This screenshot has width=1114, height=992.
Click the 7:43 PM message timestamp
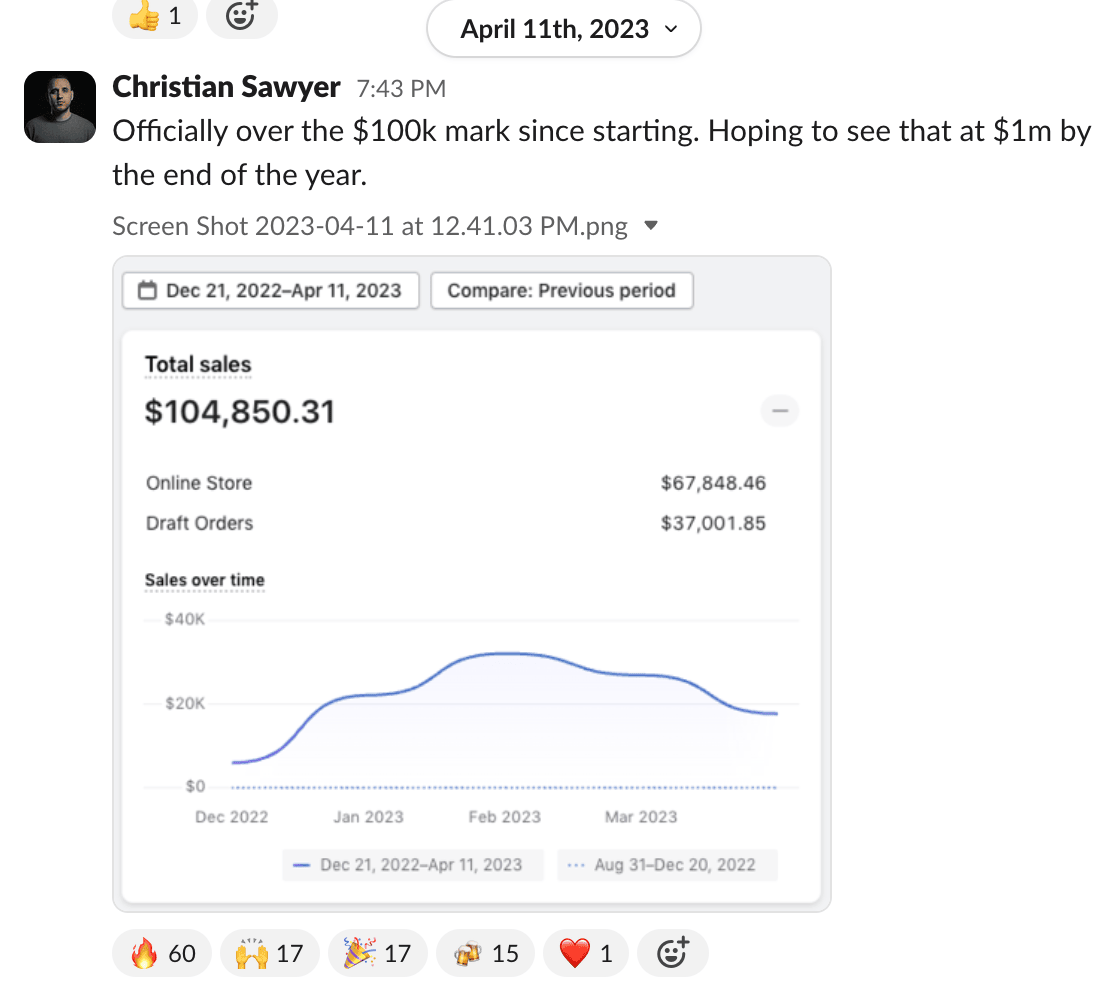click(401, 89)
